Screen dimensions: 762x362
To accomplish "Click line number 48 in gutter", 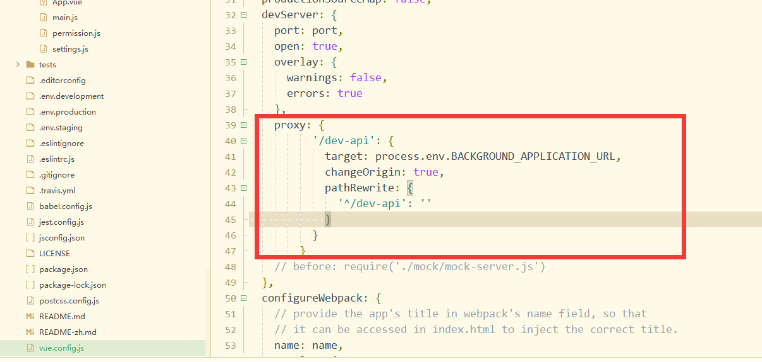I will click(230, 267).
